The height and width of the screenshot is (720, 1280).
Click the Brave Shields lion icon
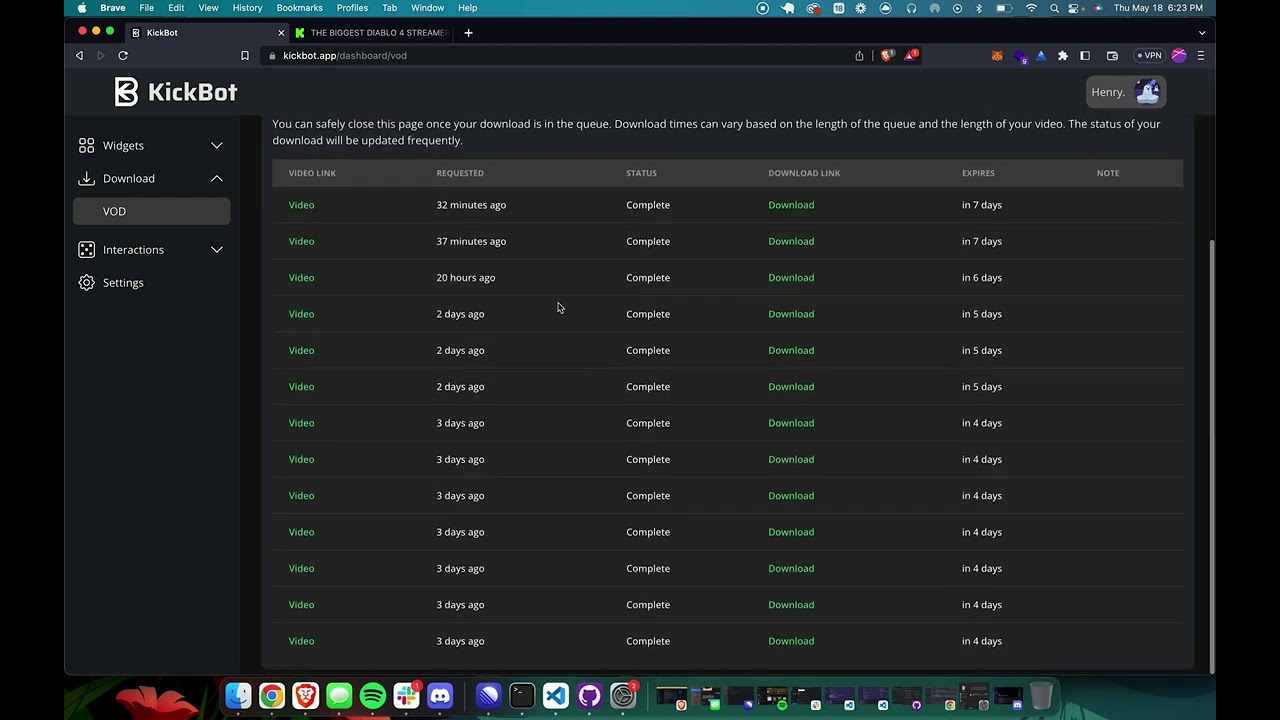pos(887,56)
